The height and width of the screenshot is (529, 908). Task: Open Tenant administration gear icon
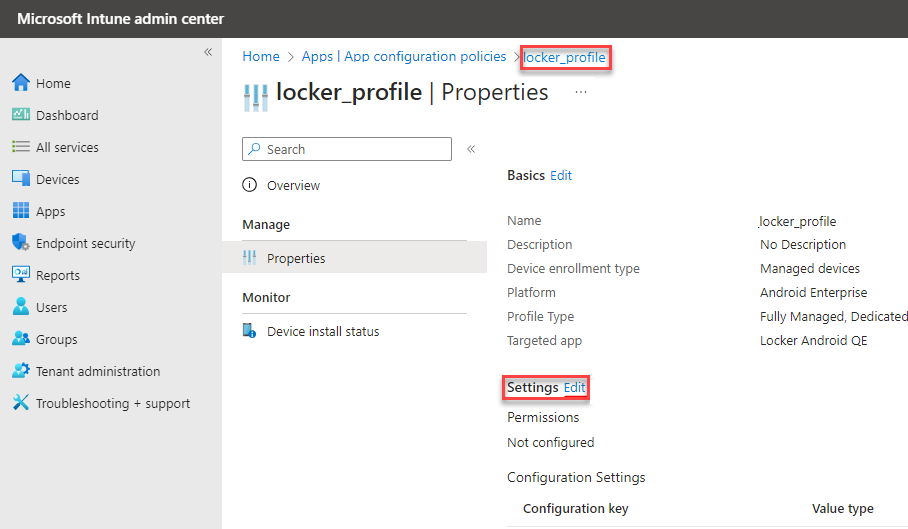21,370
